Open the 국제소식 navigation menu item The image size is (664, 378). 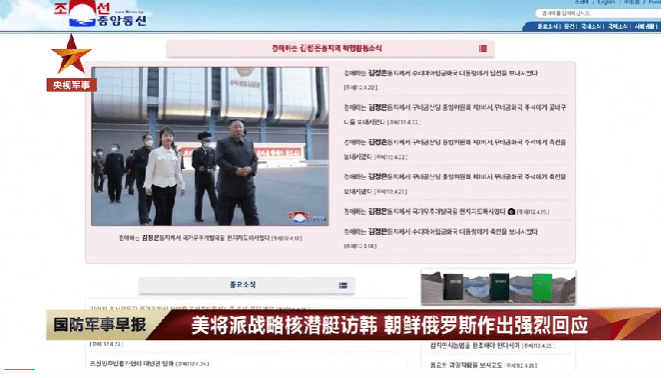pyautogui.click(x=617, y=26)
